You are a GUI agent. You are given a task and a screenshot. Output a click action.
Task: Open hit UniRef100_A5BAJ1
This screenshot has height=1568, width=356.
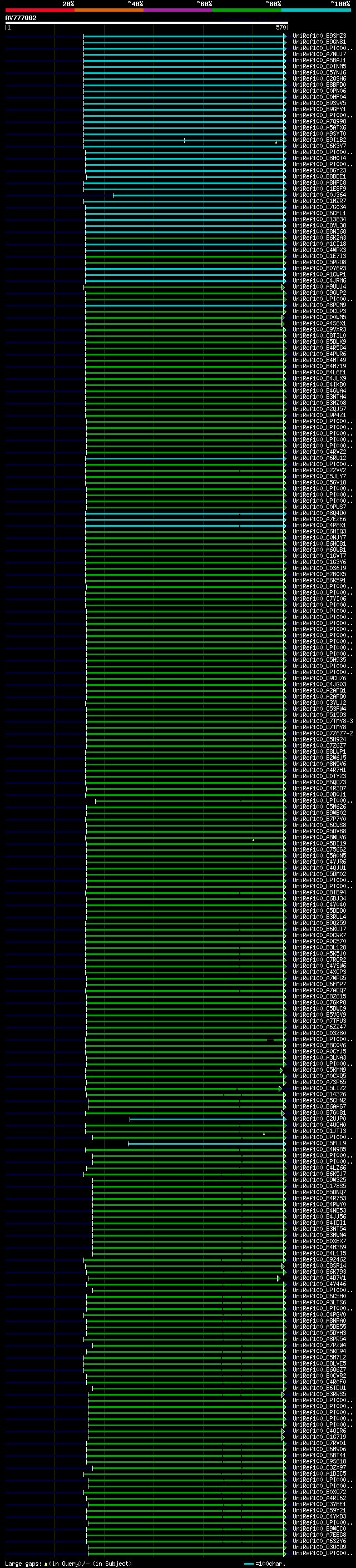[319, 60]
